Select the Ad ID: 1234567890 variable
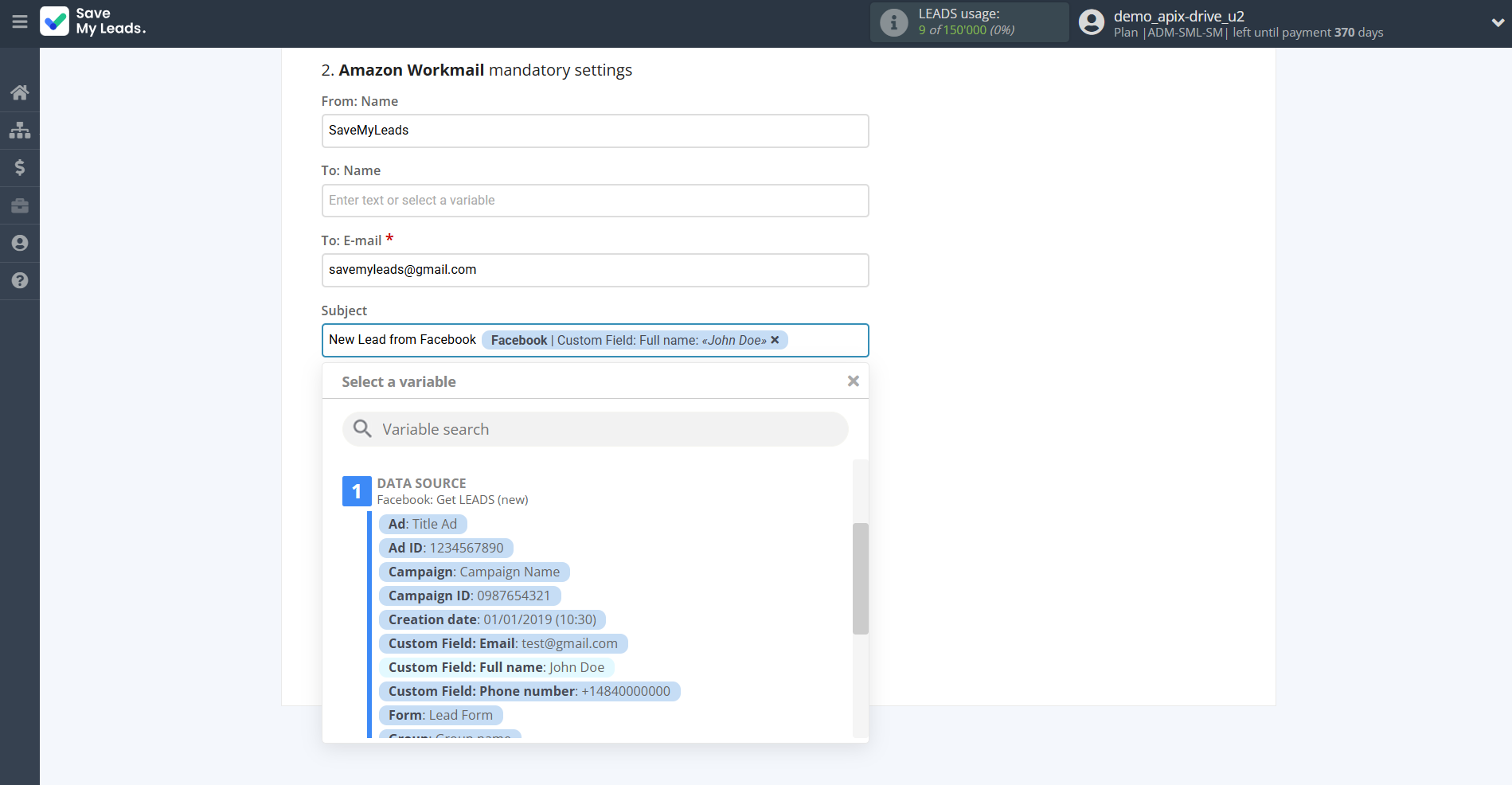 [x=446, y=548]
